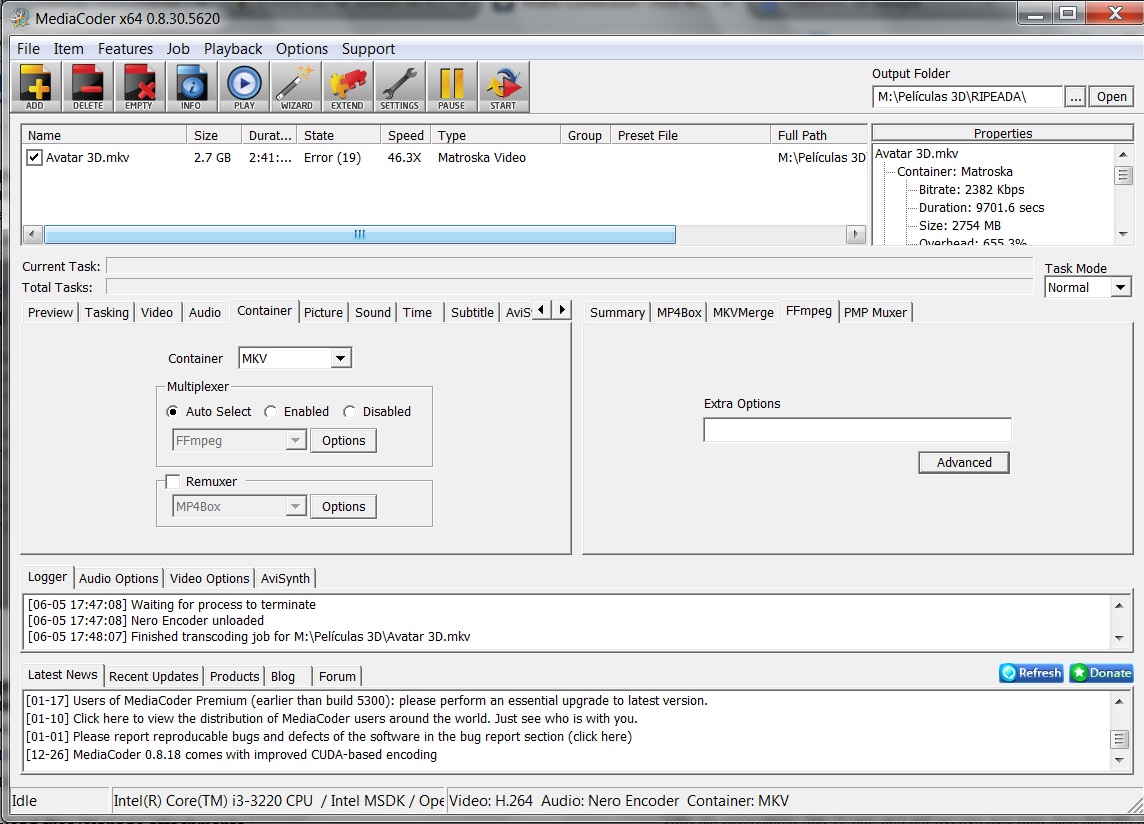This screenshot has height=824, width=1144.
Task: Click the Advanced button
Action: pos(964,463)
